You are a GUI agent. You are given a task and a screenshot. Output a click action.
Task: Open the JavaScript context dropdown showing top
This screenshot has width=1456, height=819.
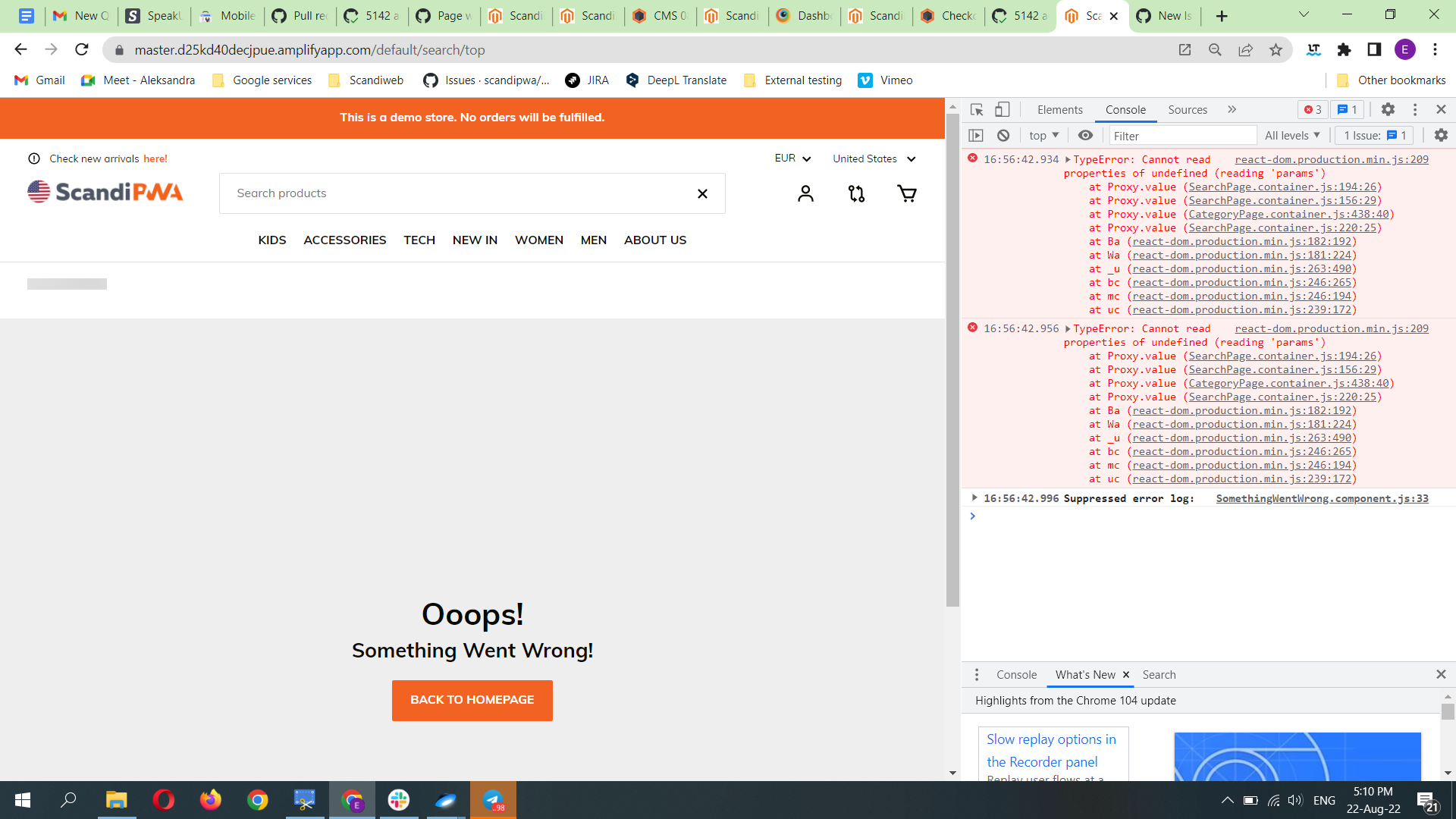(1043, 135)
